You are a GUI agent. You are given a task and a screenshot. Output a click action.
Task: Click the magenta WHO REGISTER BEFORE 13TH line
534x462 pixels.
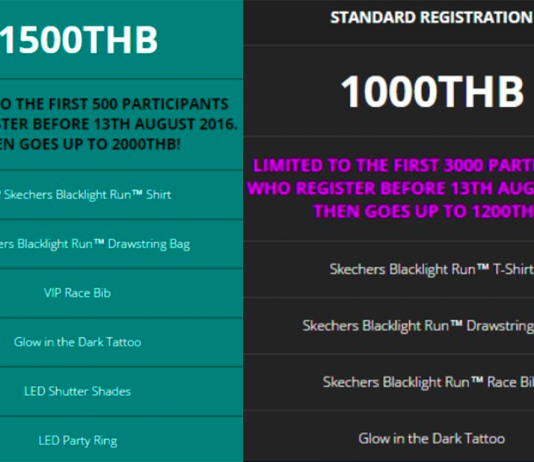[x=390, y=188]
